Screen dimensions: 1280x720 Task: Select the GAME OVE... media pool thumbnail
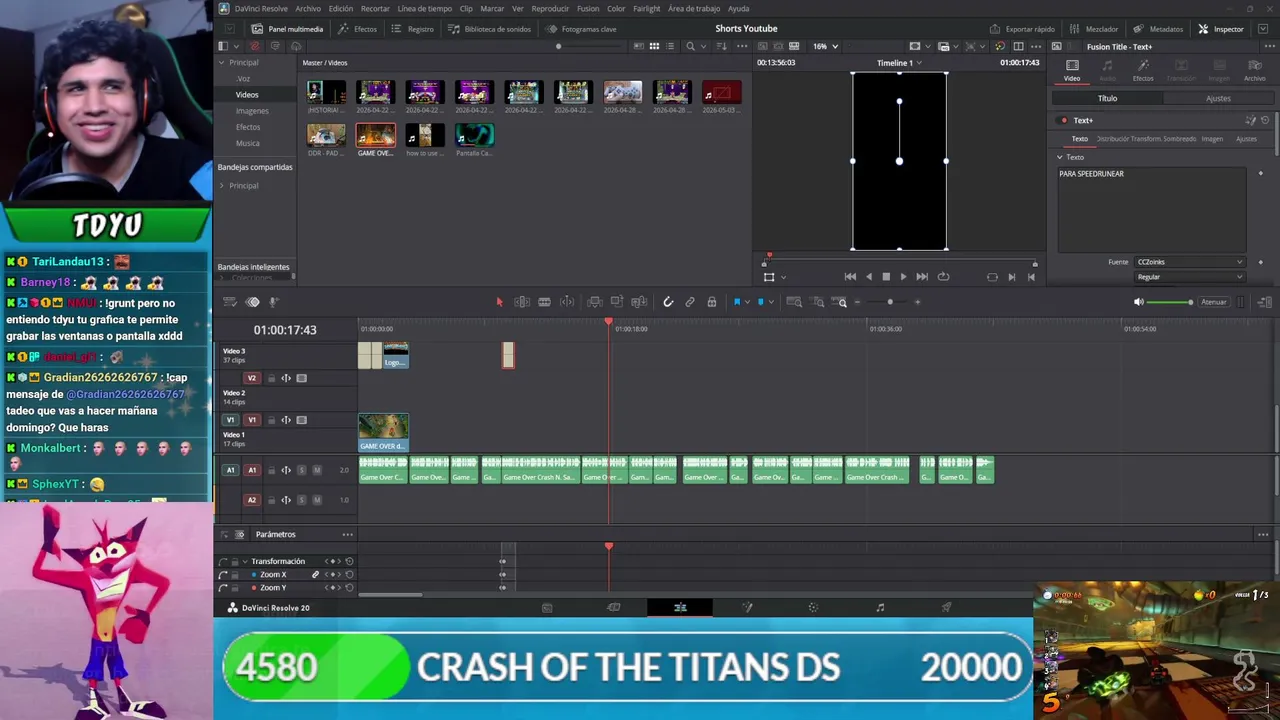375,135
